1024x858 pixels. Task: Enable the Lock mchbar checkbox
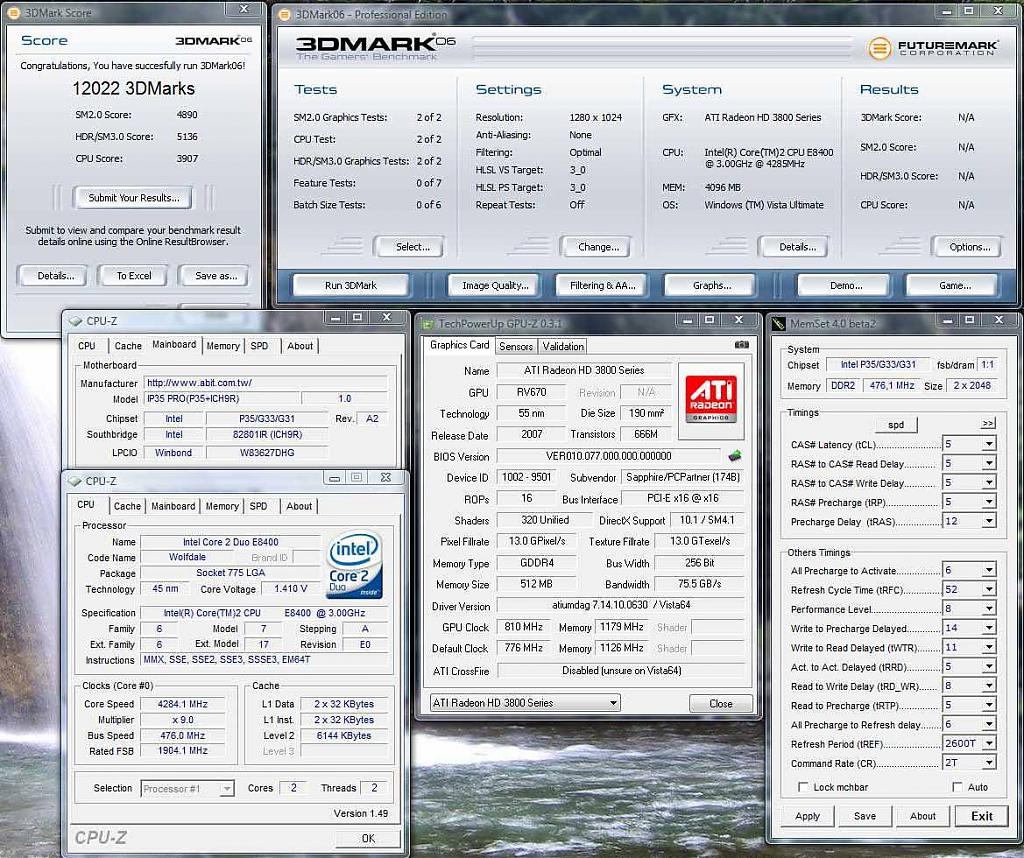(x=803, y=787)
